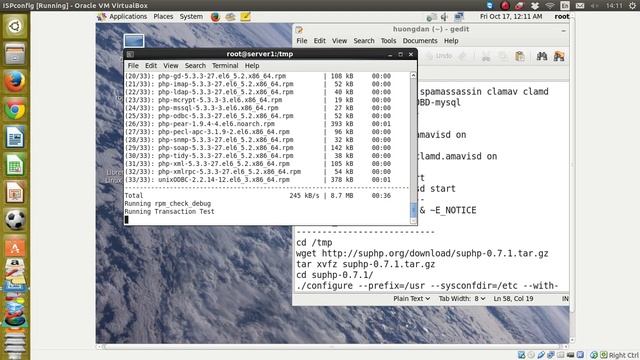
Task: Click the Firefox launcher in guest panel
Action: (x=216, y=17)
